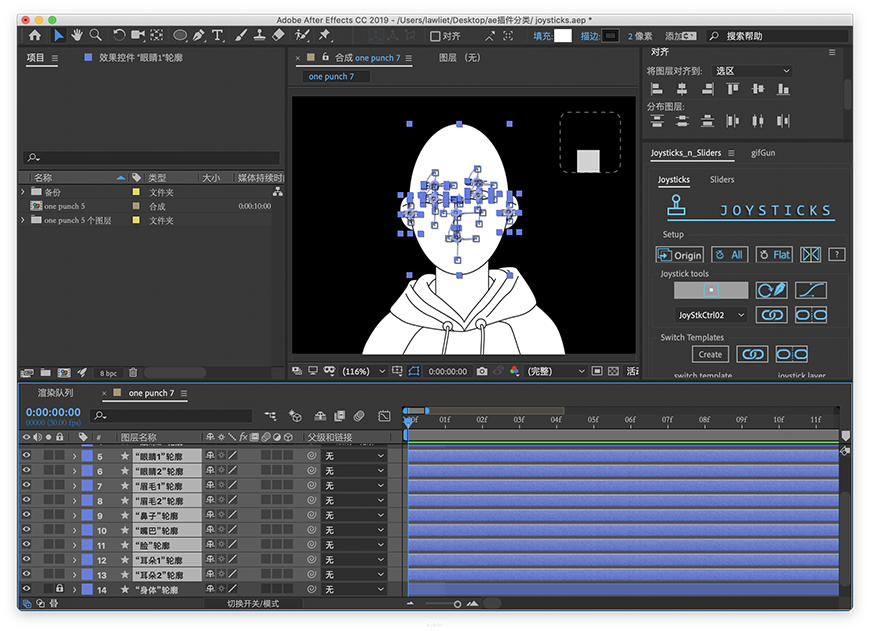Click the Flat stopwatch button in Setup
Viewport: 870px width, 631px height.
(x=774, y=255)
